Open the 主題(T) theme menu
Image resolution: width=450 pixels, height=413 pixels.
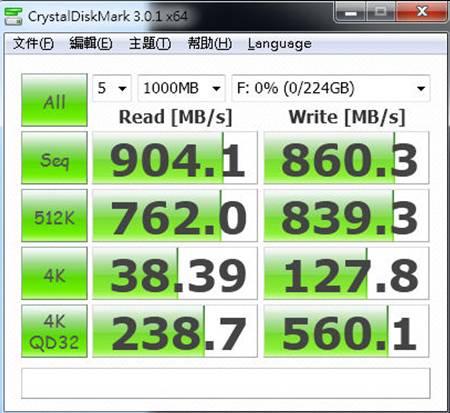tap(150, 43)
